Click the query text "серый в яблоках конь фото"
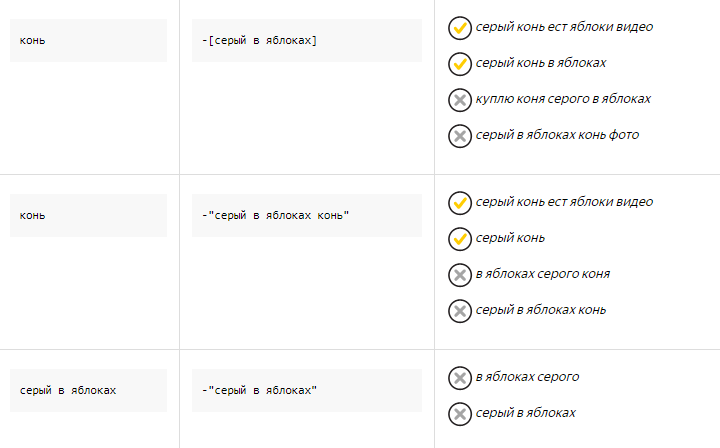 point(557,135)
